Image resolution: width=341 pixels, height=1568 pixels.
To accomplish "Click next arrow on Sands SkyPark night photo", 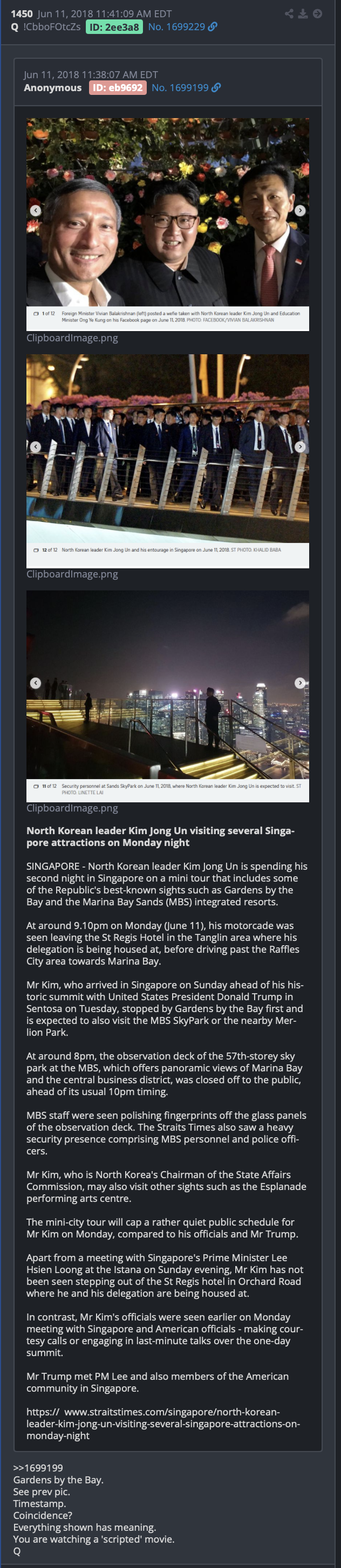I will click(300, 683).
